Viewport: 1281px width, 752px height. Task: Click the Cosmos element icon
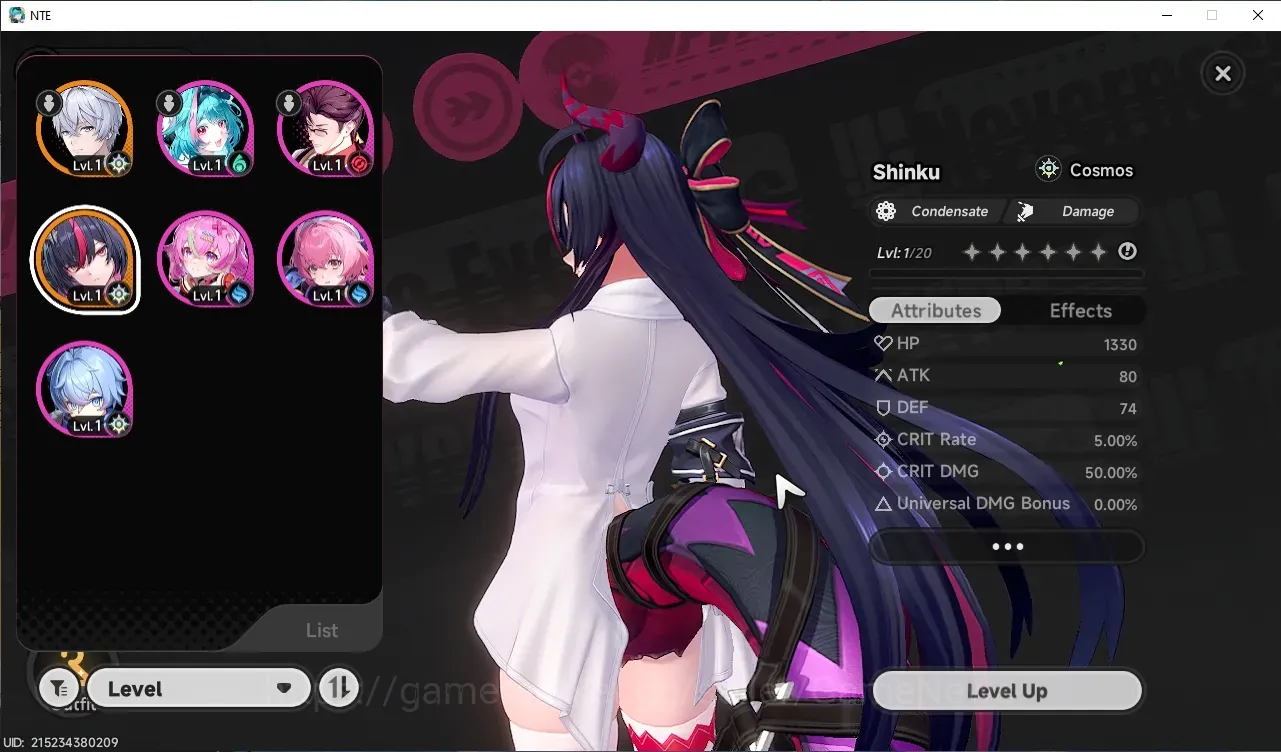click(1048, 169)
